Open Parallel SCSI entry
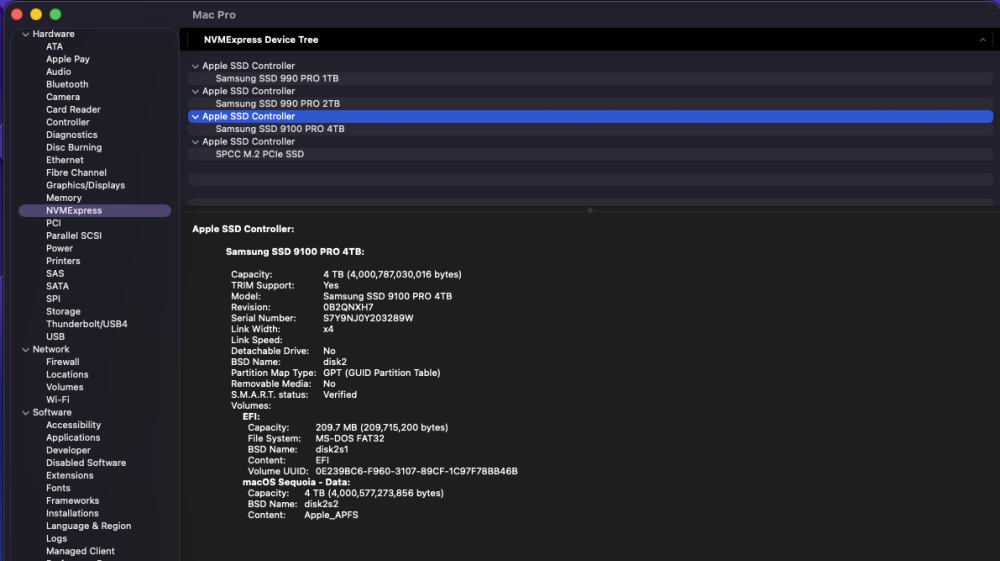1000x561 pixels. (x=74, y=236)
